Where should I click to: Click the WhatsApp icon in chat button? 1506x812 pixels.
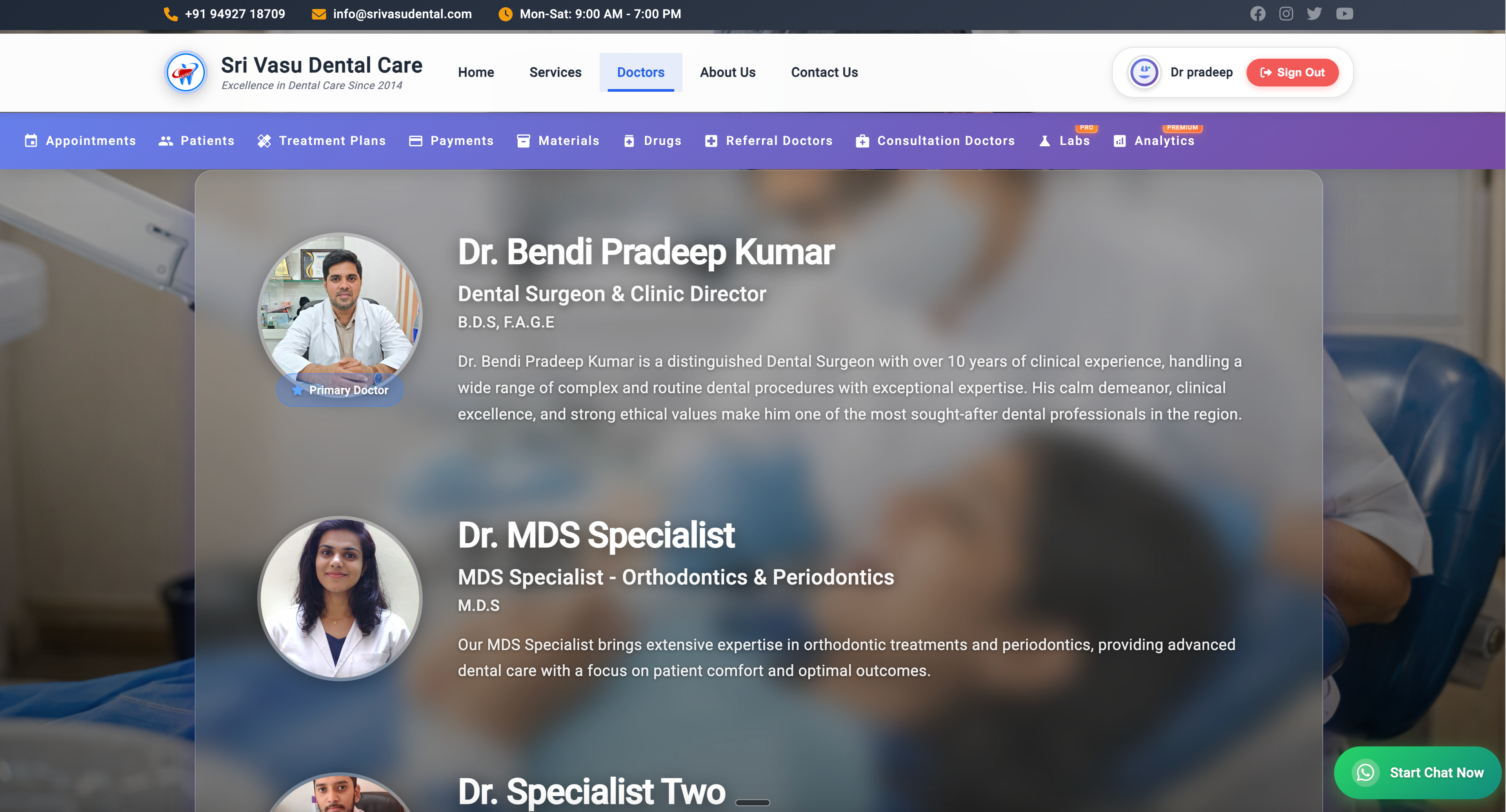[x=1365, y=772]
